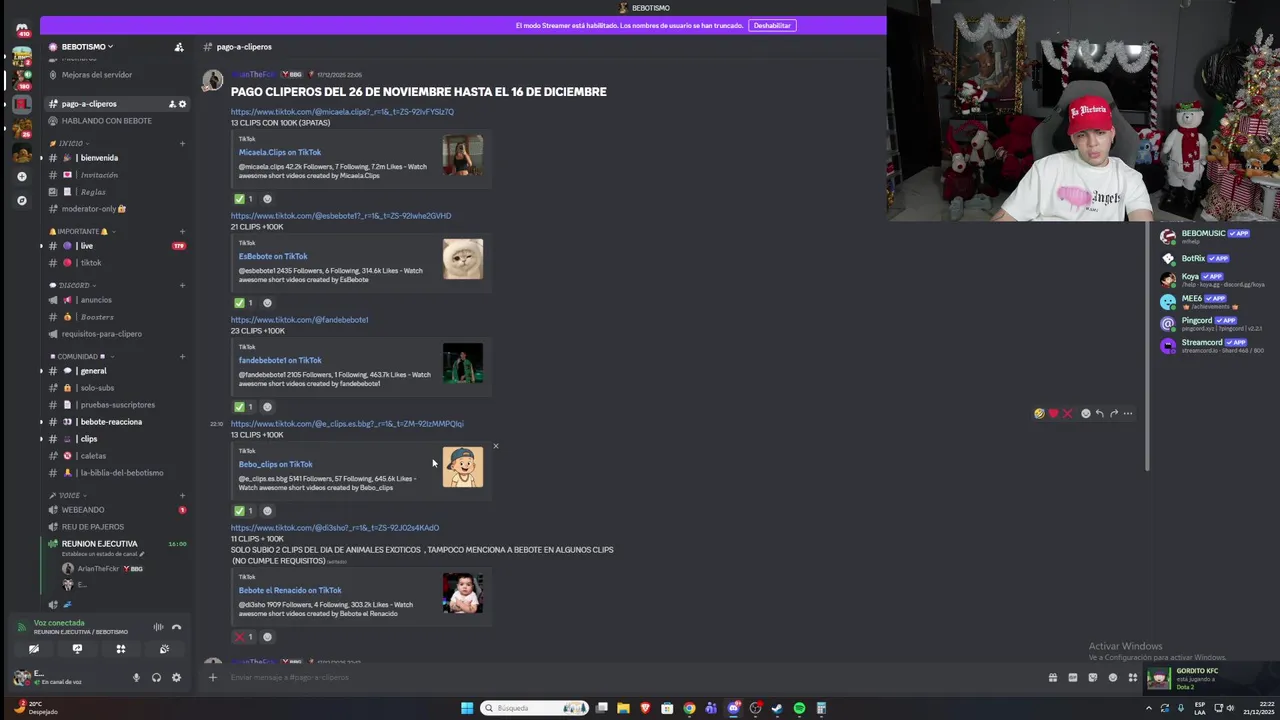Toggle checkmark reaction under Micaela.Clips embed
This screenshot has width=1280, height=720.
click(x=244, y=199)
